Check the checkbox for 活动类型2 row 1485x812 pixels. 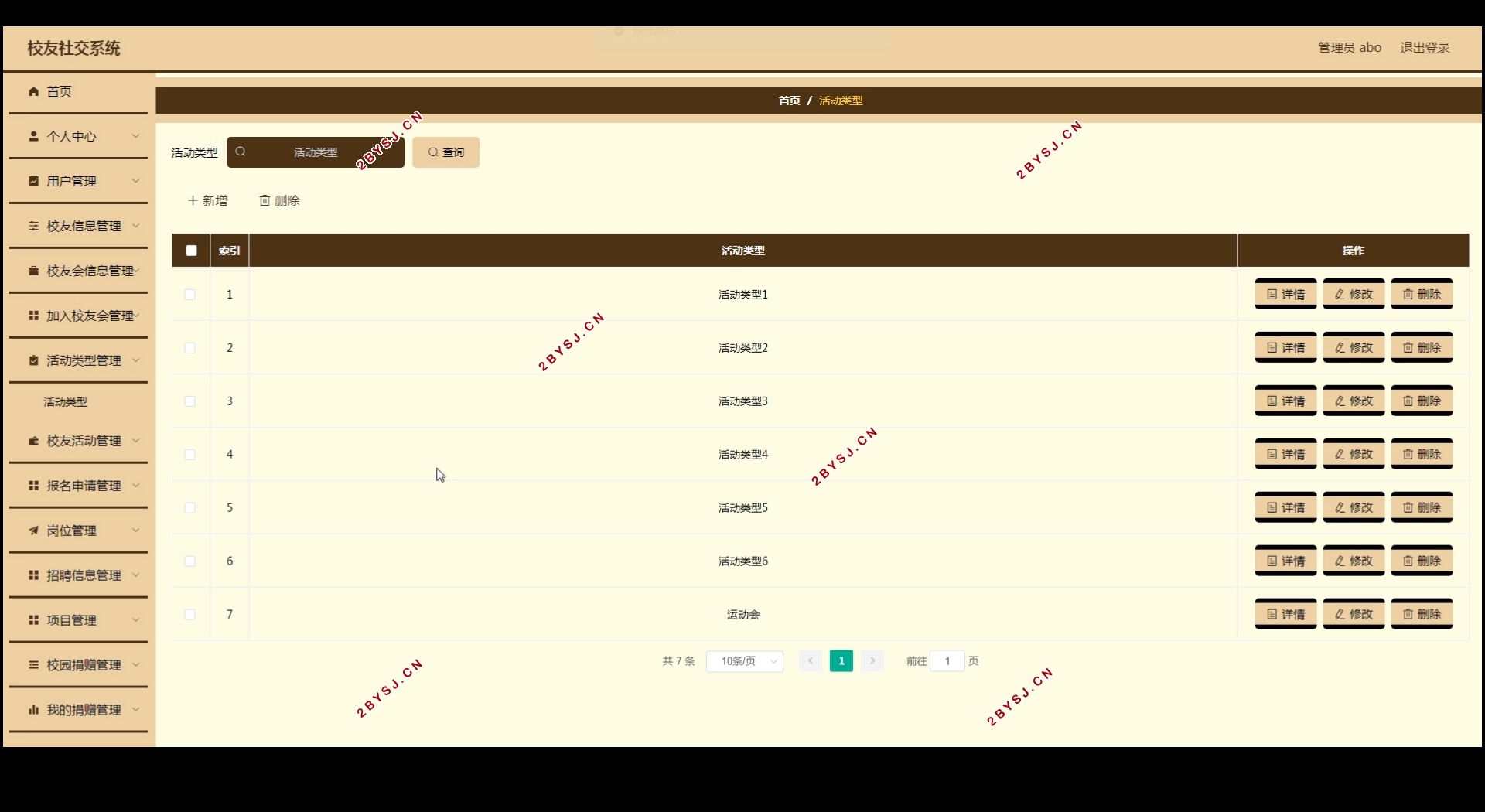tap(189, 348)
